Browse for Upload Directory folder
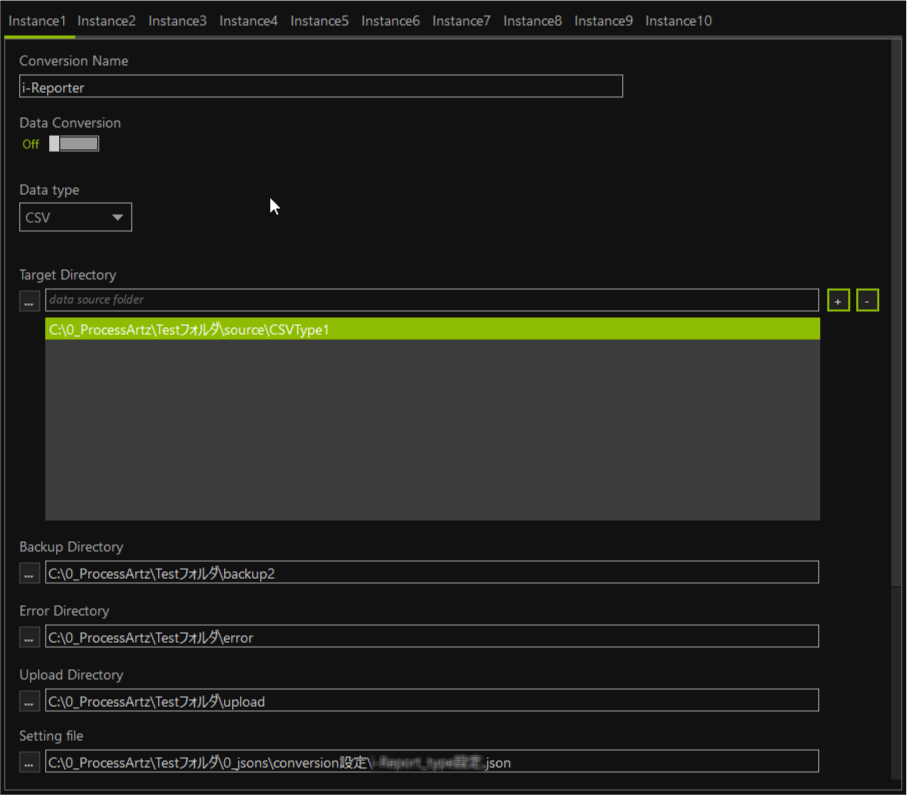907x807 pixels. 30,701
